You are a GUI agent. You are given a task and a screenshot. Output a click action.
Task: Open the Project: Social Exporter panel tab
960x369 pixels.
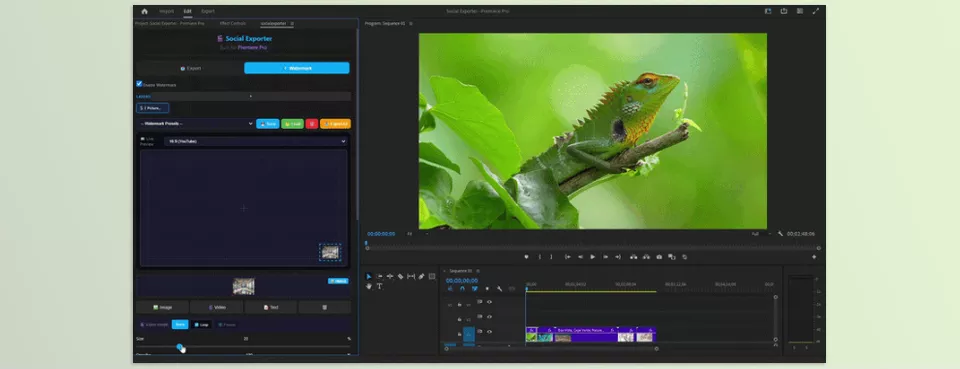tap(170, 24)
